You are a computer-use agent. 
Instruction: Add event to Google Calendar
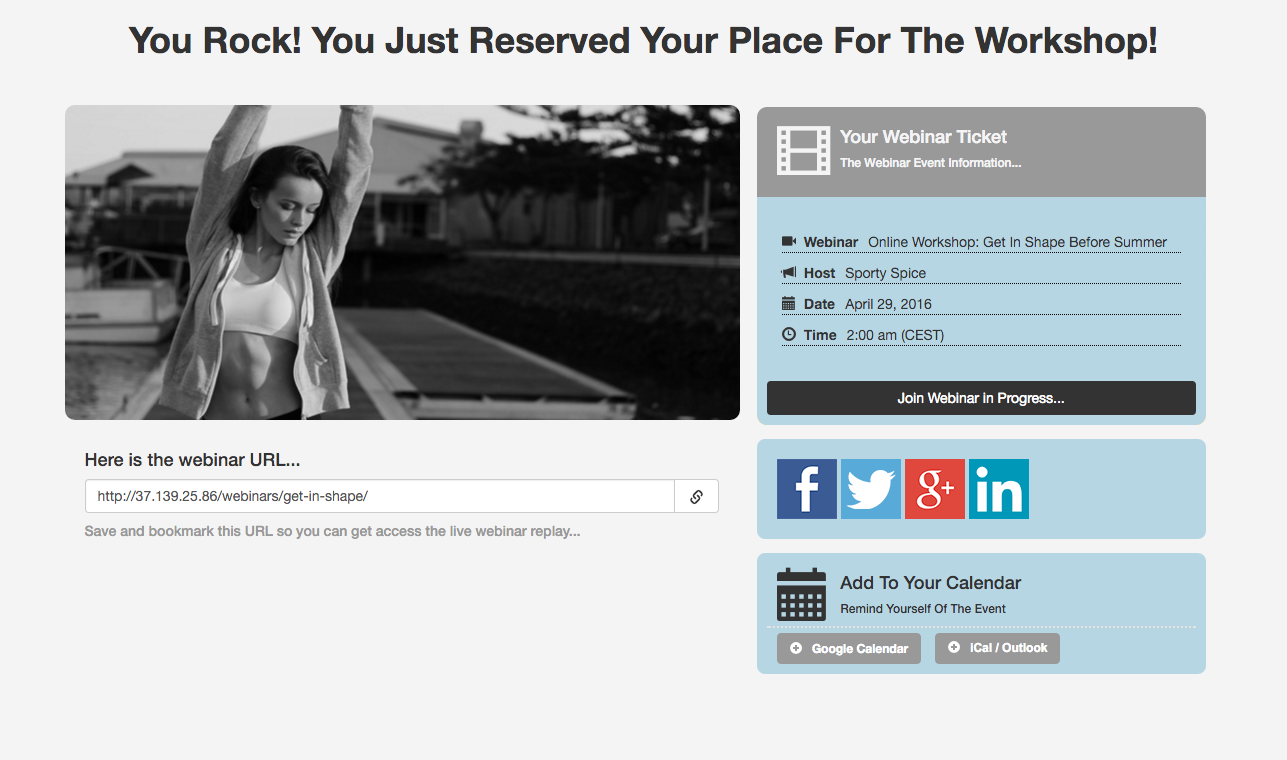[x=848, y=648]
